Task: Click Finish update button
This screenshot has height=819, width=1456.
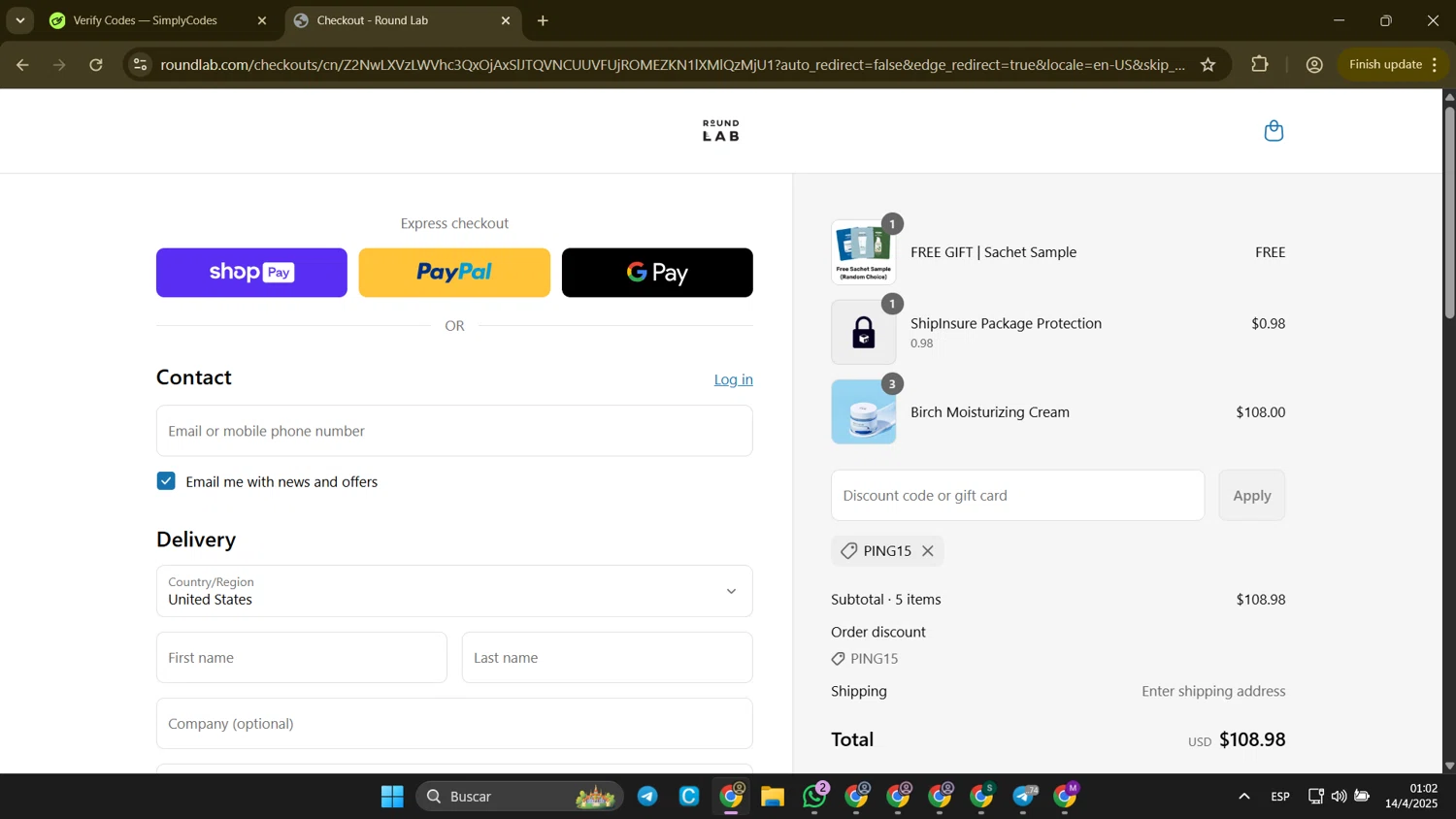Action: 1385,65
